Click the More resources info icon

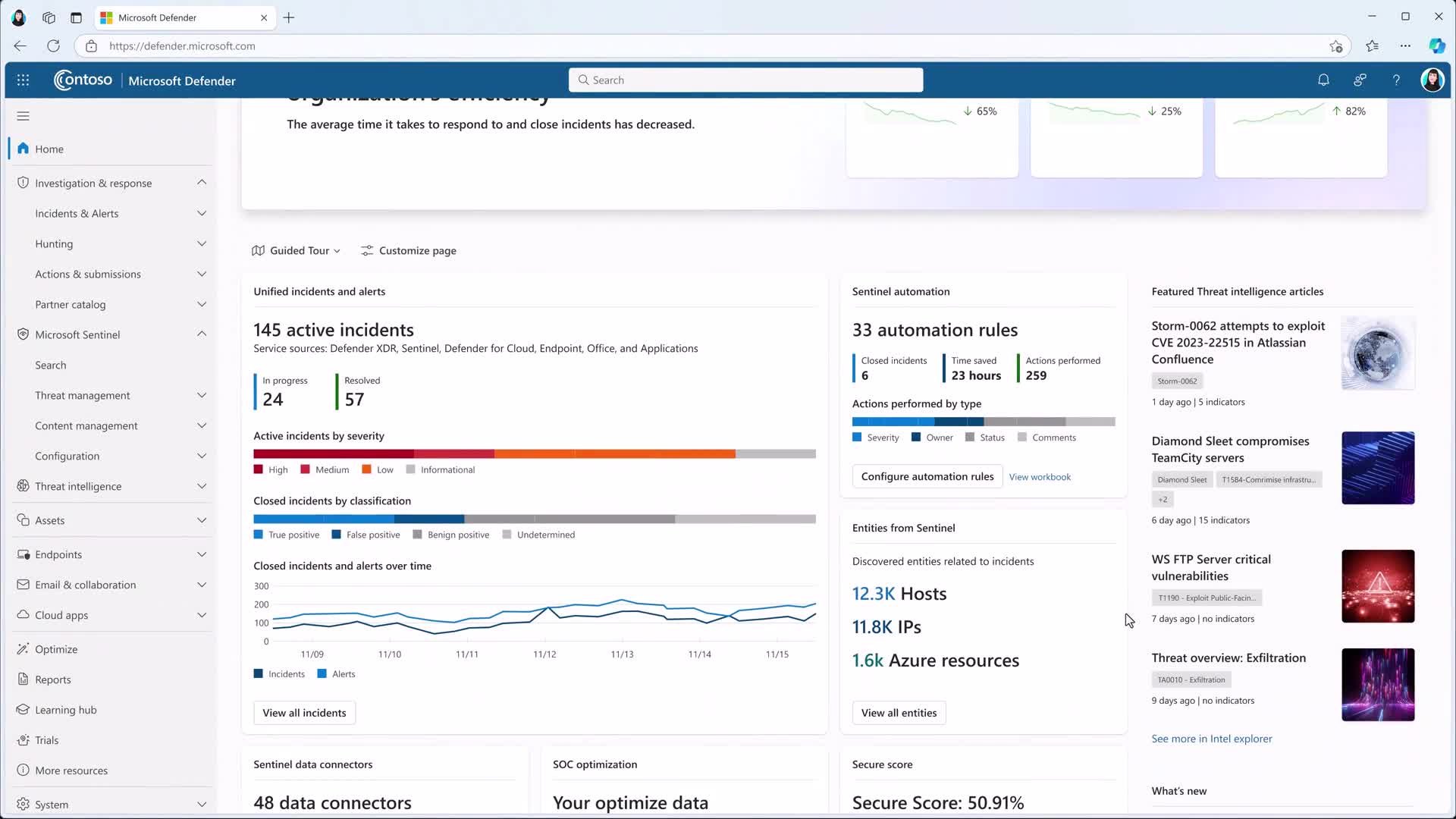click(23, 770)
